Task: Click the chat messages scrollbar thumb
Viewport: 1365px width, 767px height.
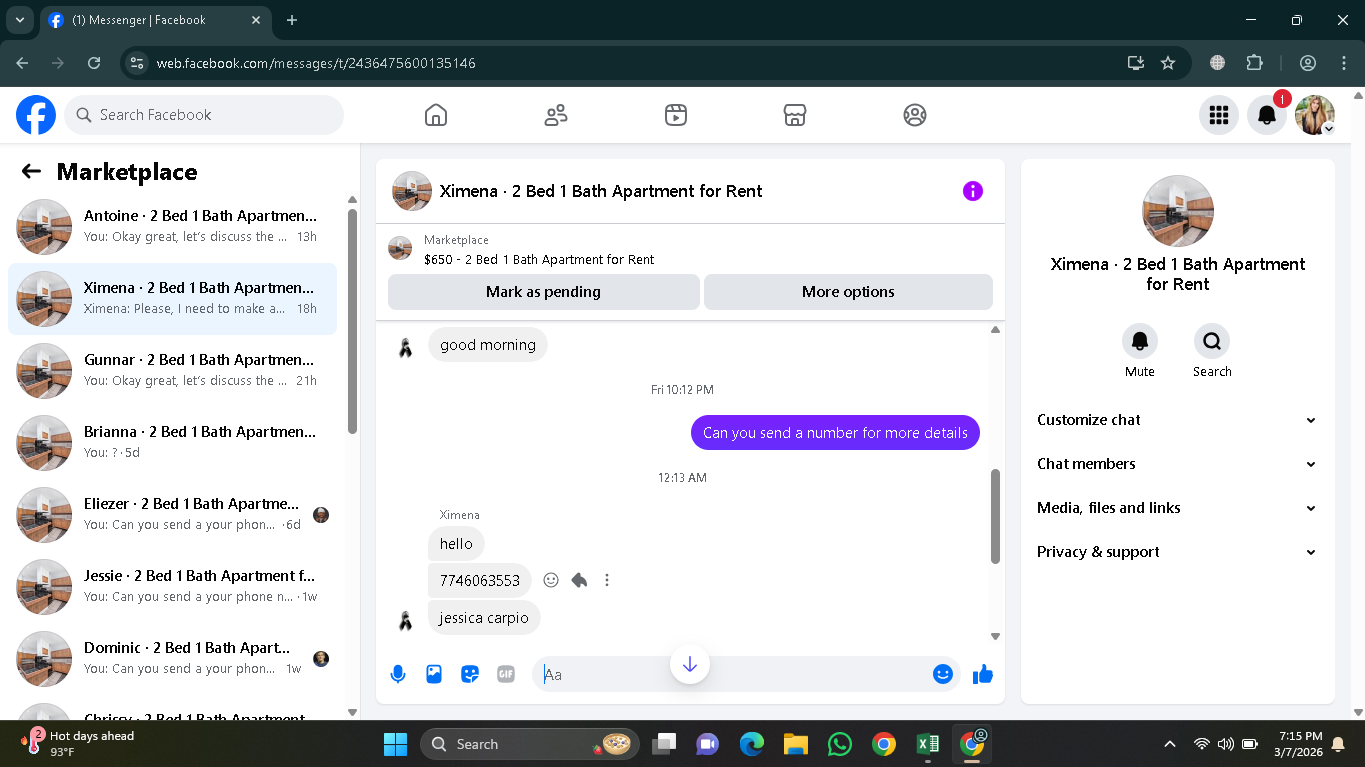Action: [x=995, y=516]
